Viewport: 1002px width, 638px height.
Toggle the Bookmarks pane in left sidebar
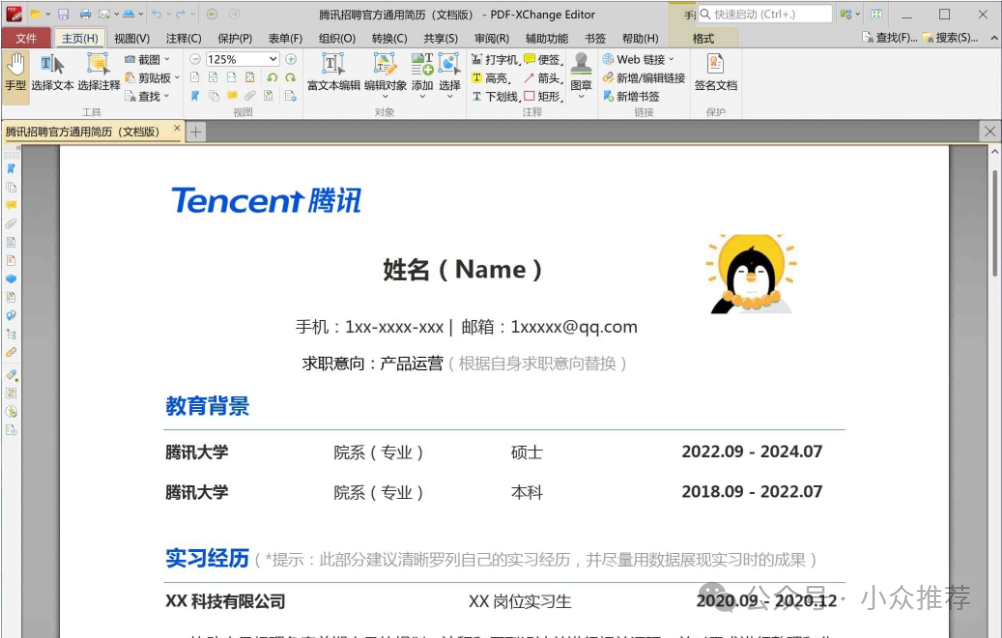tap(11, 169)
